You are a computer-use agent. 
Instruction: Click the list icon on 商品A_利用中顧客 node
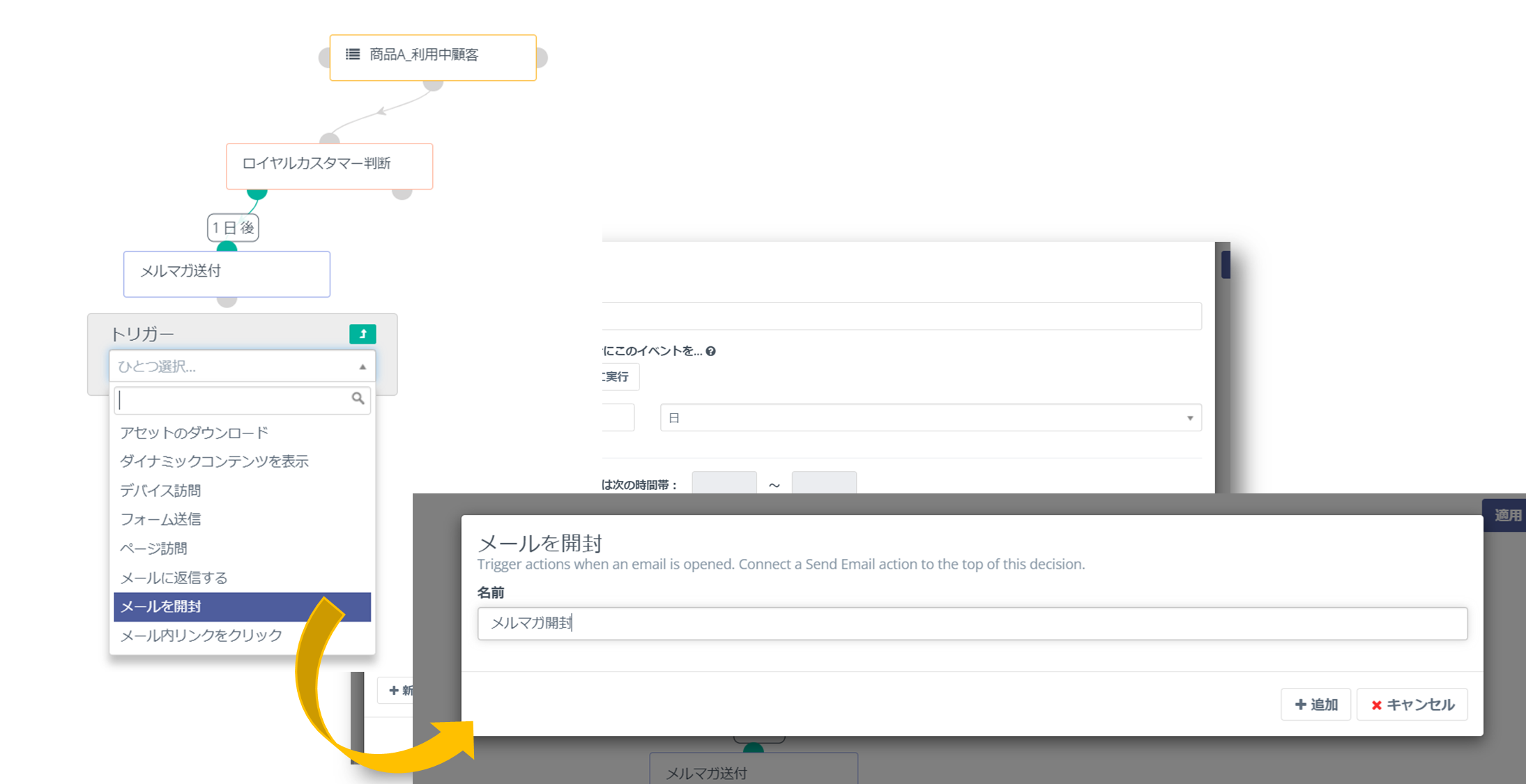[x=353, y=54]
